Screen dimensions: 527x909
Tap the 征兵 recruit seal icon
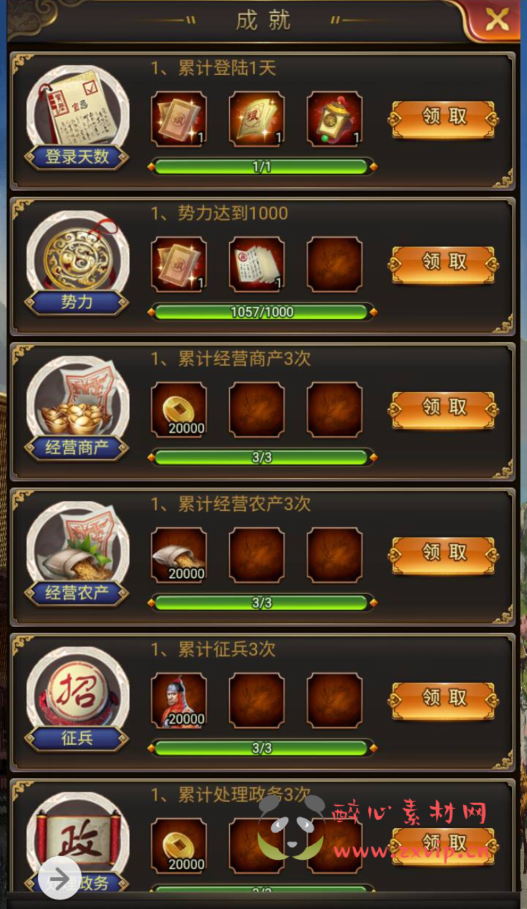77,689
